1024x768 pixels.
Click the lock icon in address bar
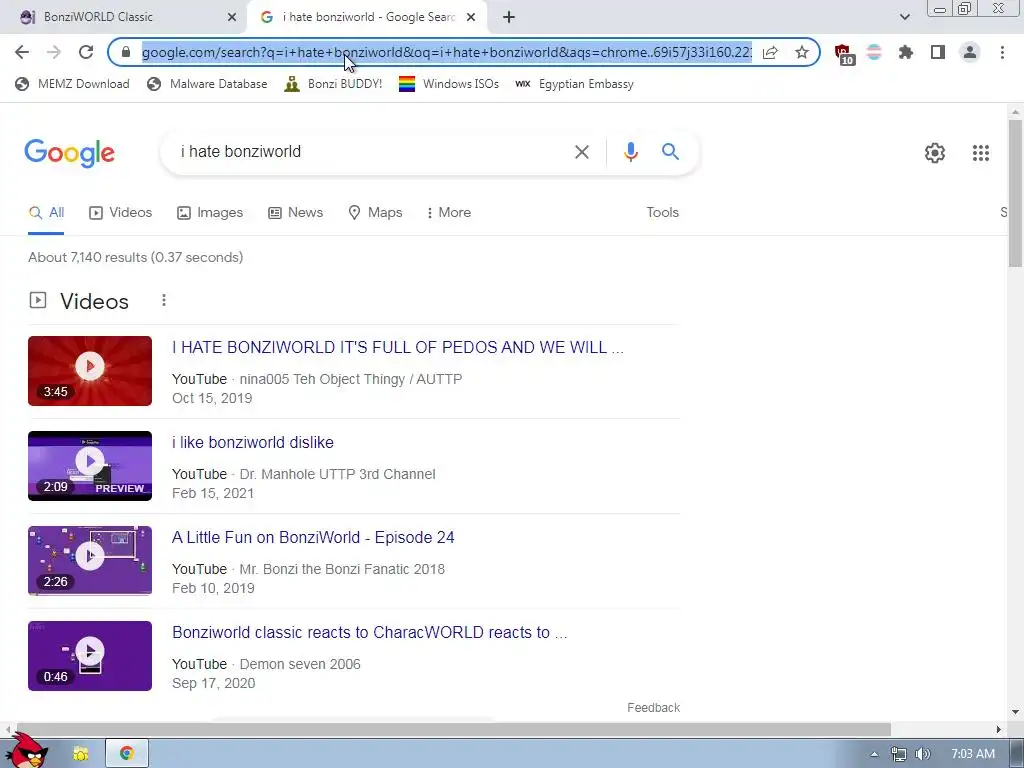coord(126,52)
